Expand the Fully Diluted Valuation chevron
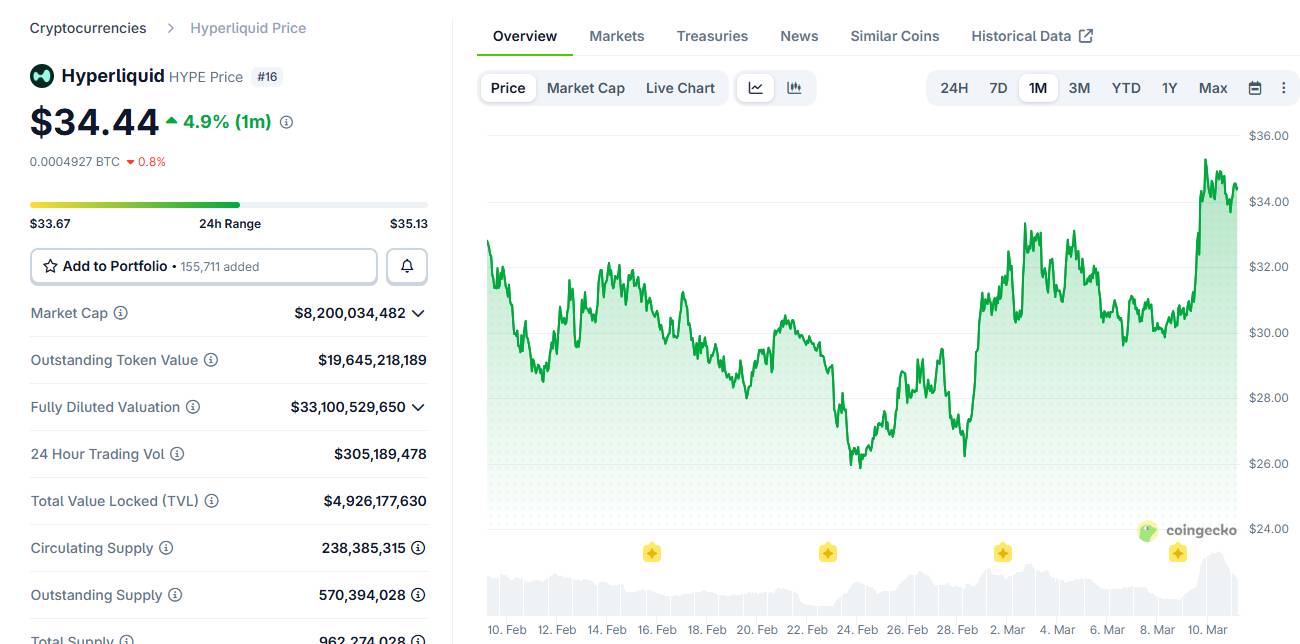Viewport: 1300px width, 644px height. click(418, 407)
